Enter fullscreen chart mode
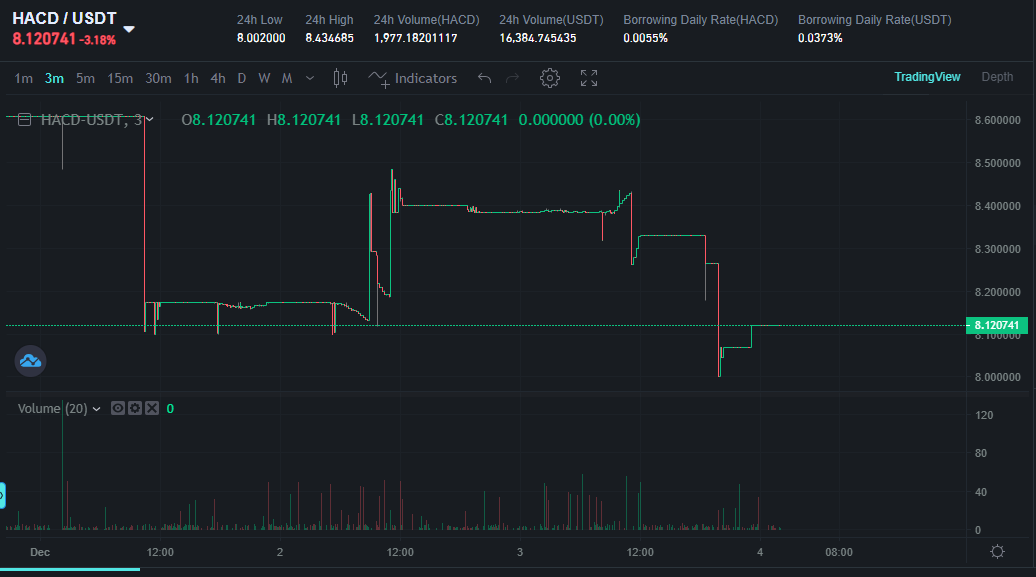 point(589,79)
